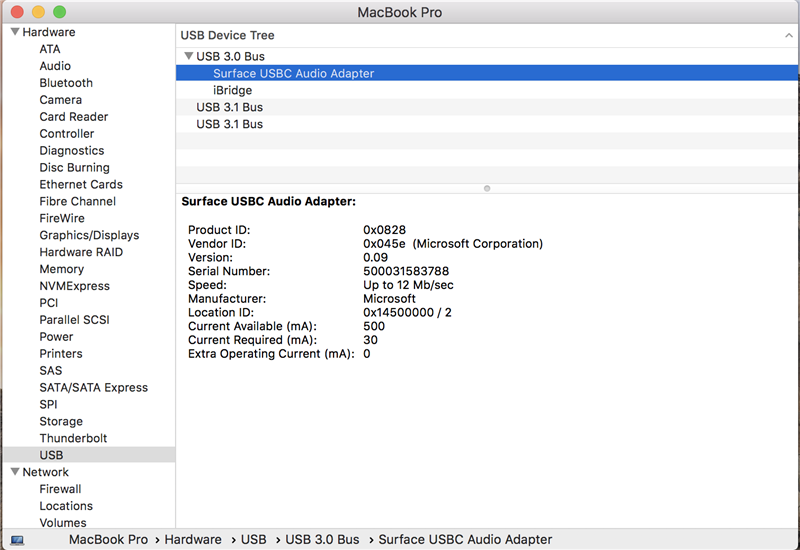Select the first USB 3.1 Bus row
This screenshot has width=800, height=550.
[487, 107]
